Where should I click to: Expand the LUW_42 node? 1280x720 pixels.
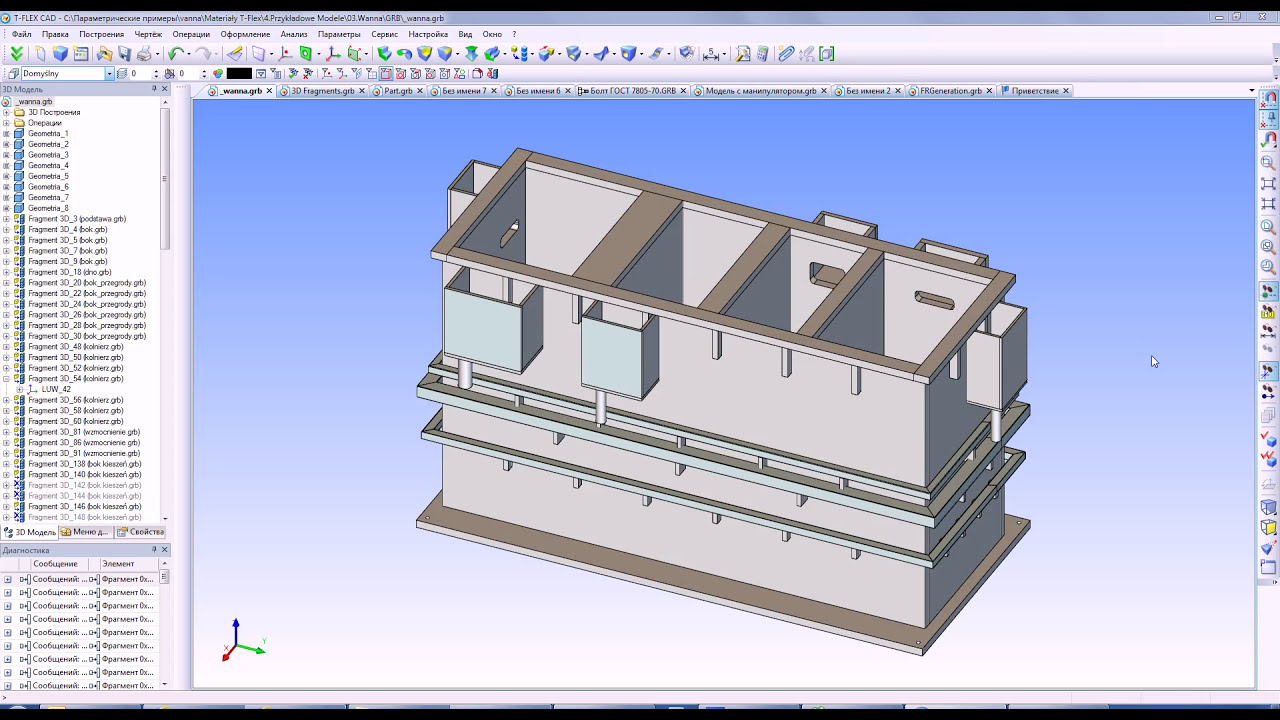pos(19,390)
